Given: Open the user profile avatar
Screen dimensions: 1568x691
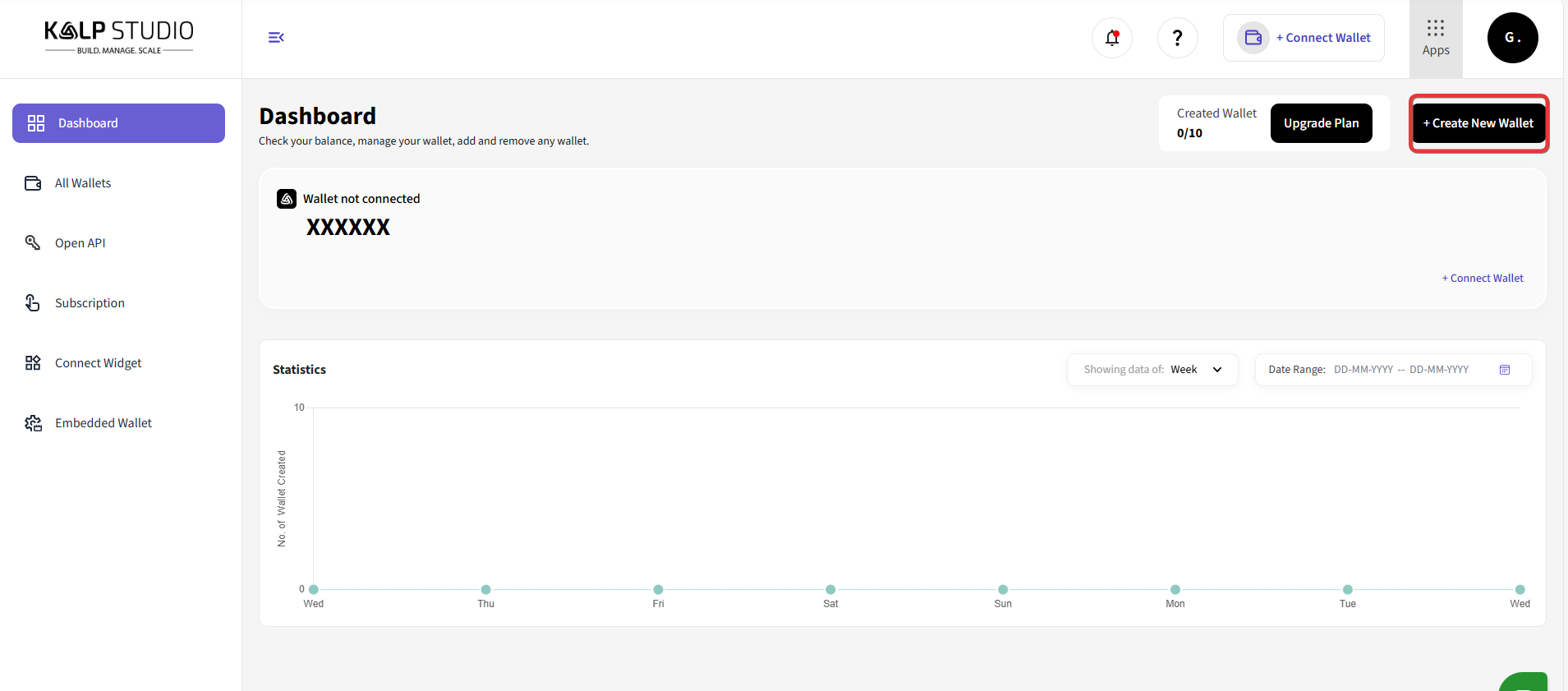Looking at the screenshot, I should click(x=1512, y=38).
